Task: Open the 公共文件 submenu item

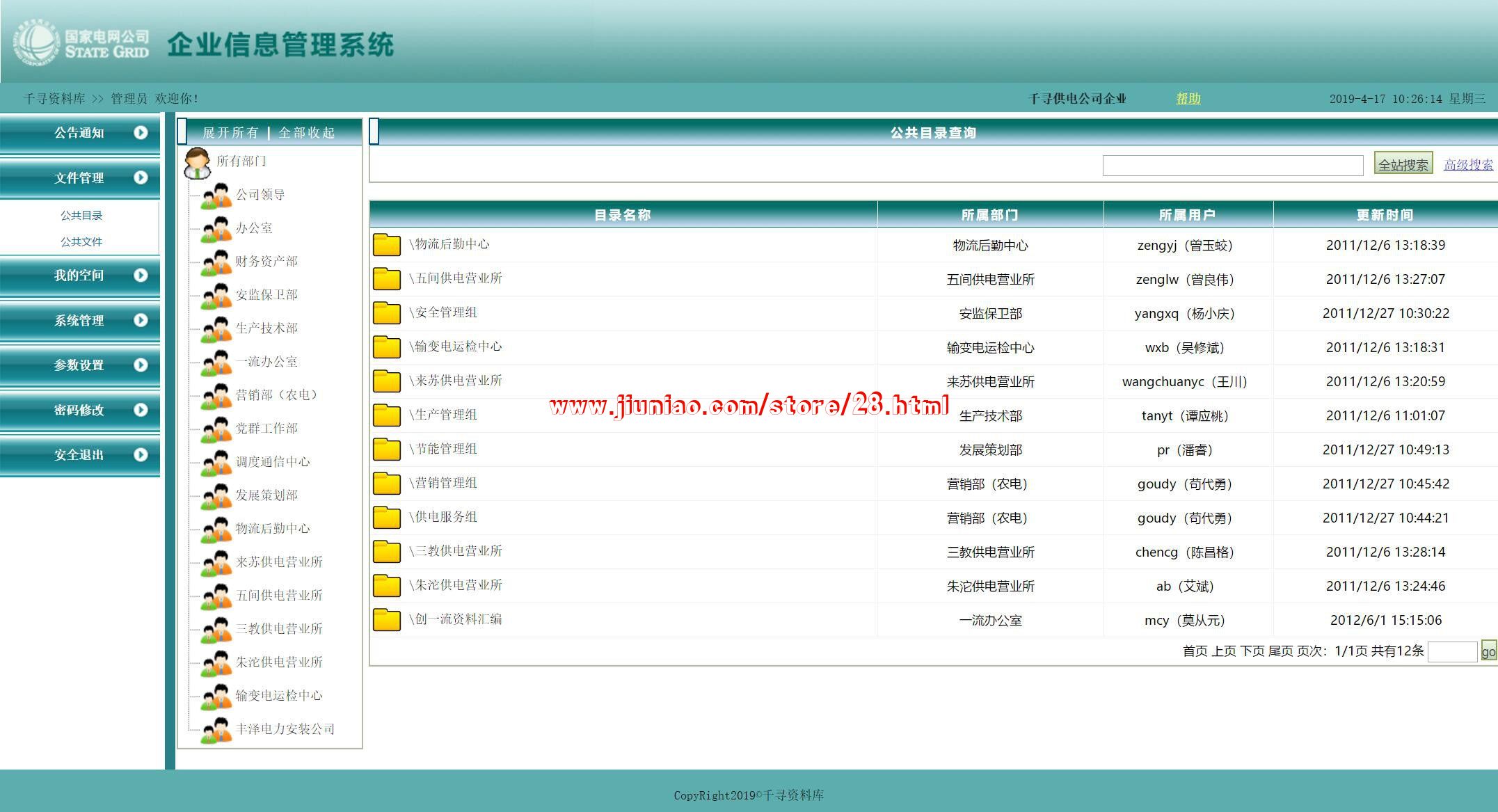Action: [x=81, y=242]
